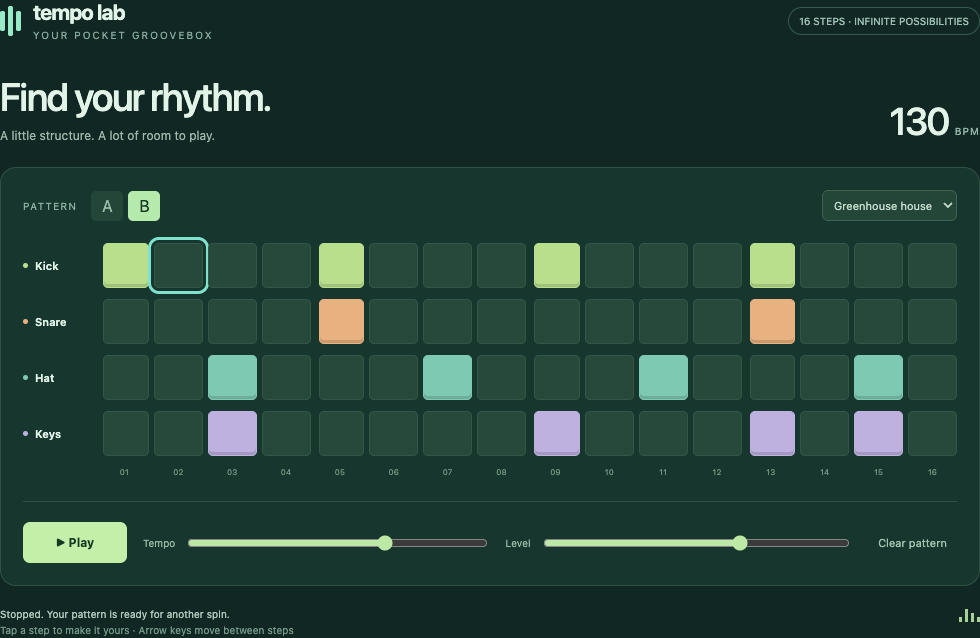980x638 pixels.
Task: Click the Keys track label
Action: [48, 434]
